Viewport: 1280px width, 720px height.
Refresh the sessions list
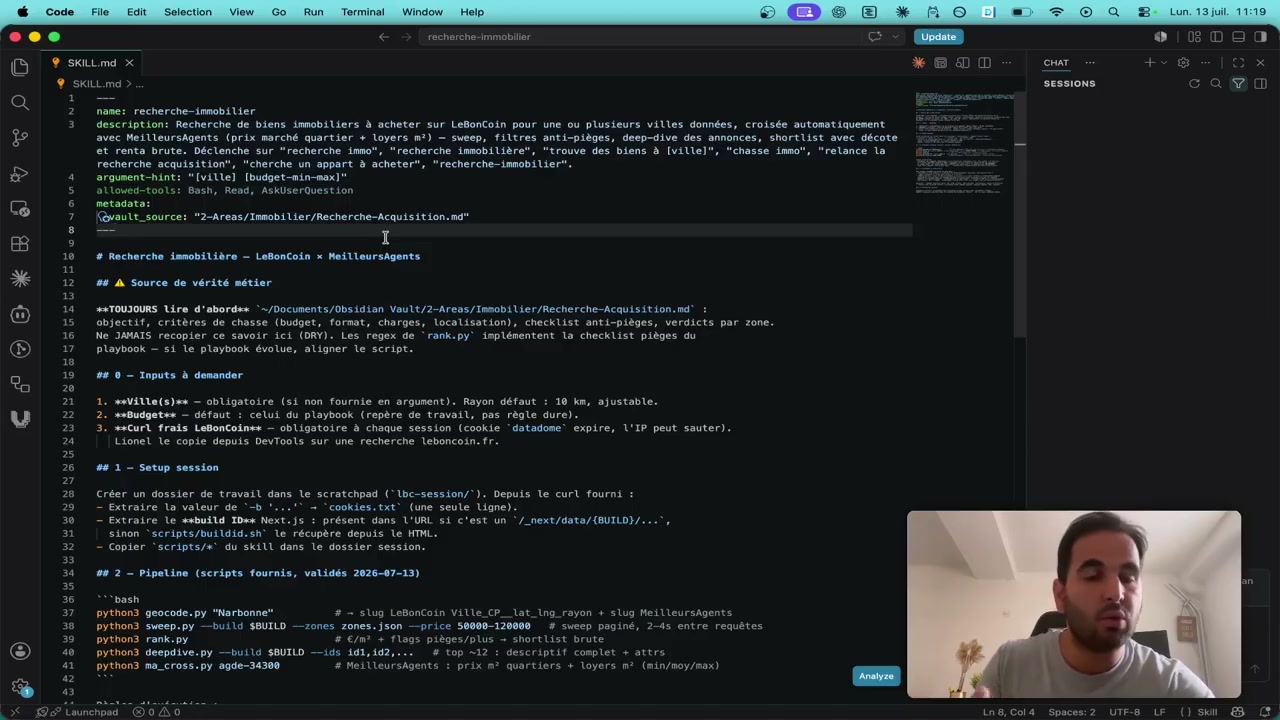[x=1194, y=84]
